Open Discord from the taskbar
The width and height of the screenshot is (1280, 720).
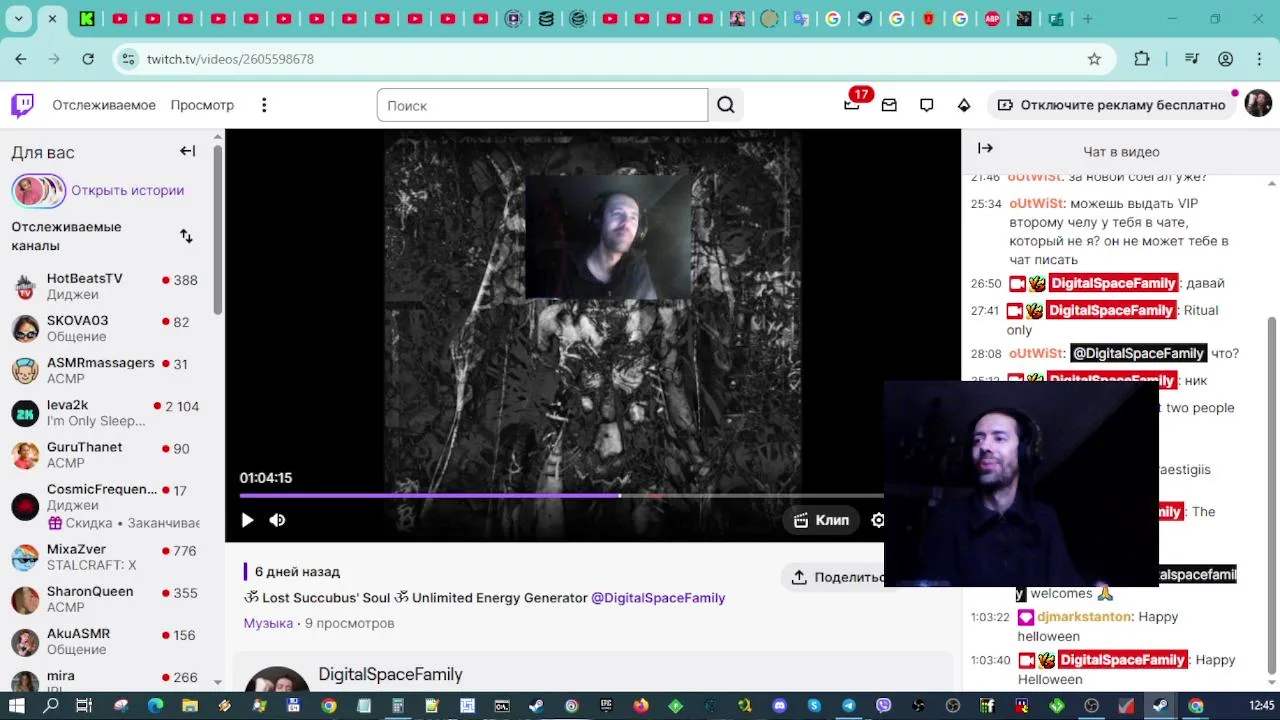click(780, 705)
